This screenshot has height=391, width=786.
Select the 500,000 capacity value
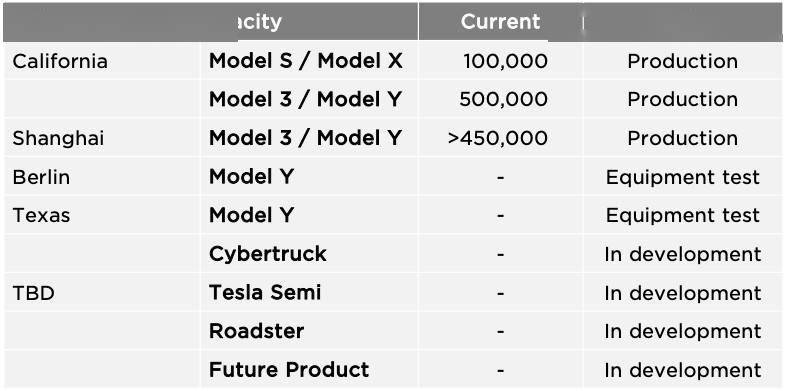point(503,100)
